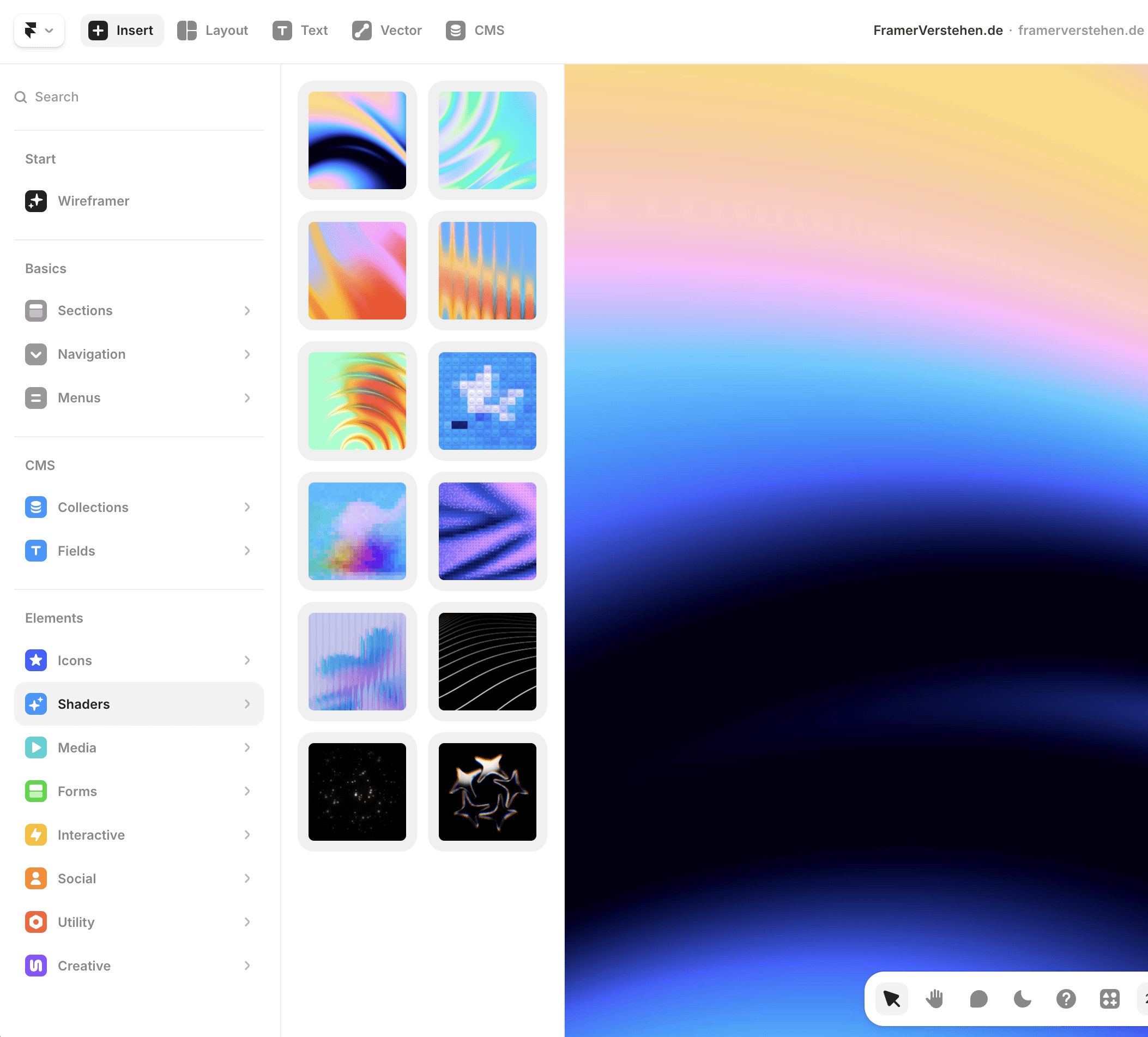
Task: Open the Creative elements category
Action: 84,965
